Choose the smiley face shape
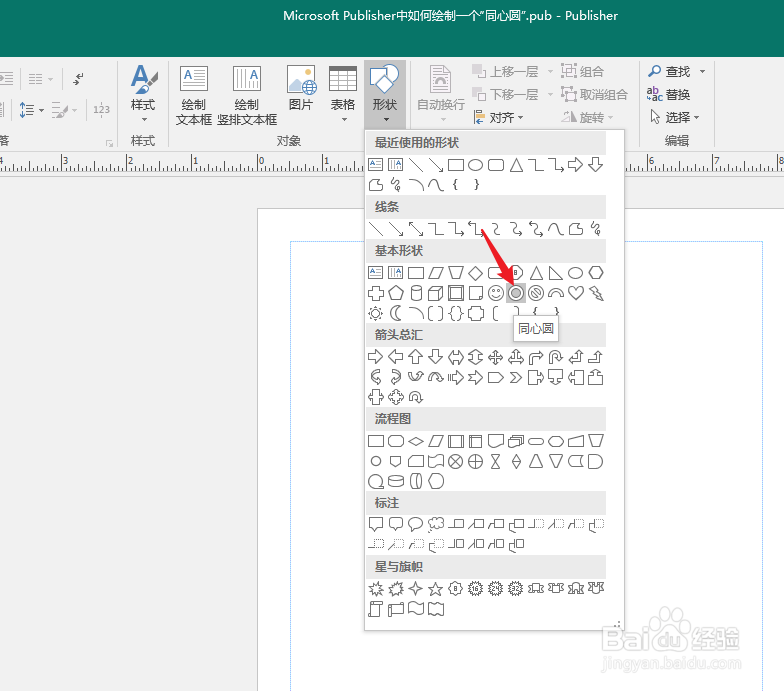This screenshot has height=691, width=784. (x=496, y=293)
